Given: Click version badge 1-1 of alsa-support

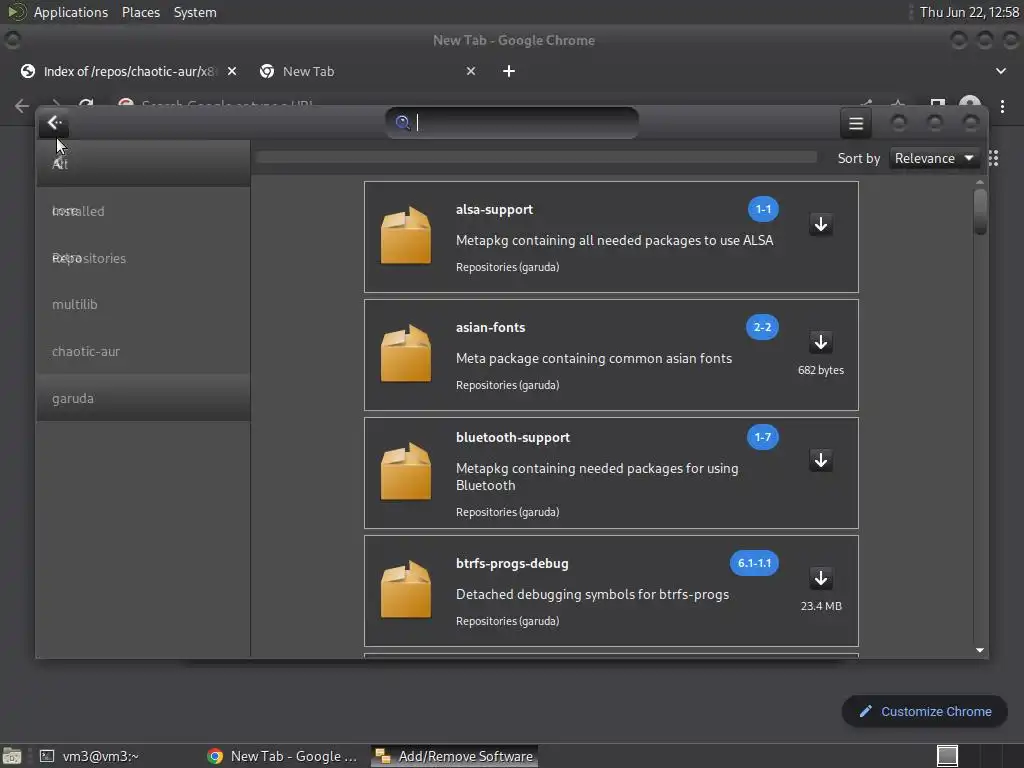Looking at the screenshot, I should point(763,209).
